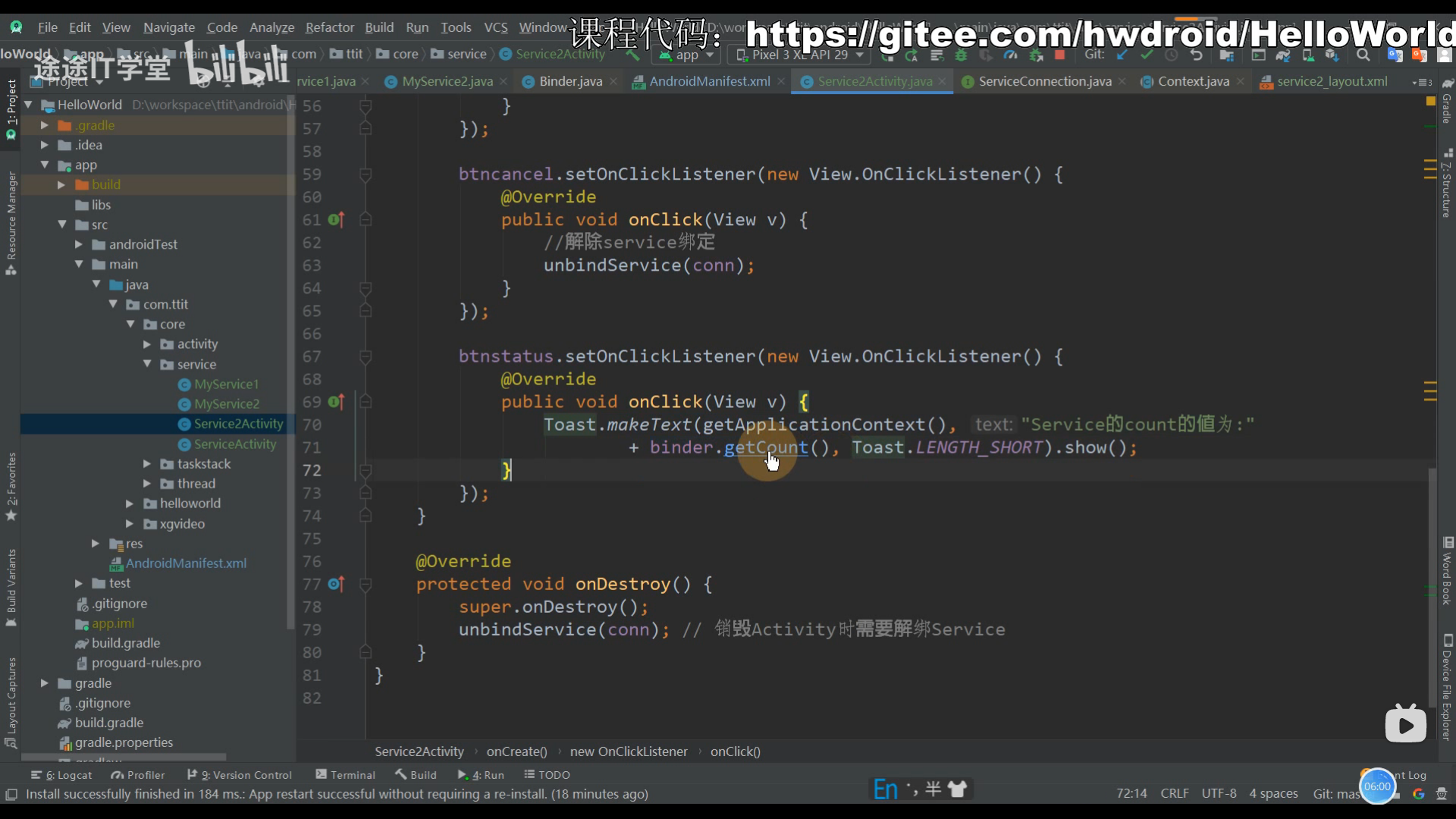1456x819 pixels.
Task: Expand the res folder node
Action: pos(96,544)
